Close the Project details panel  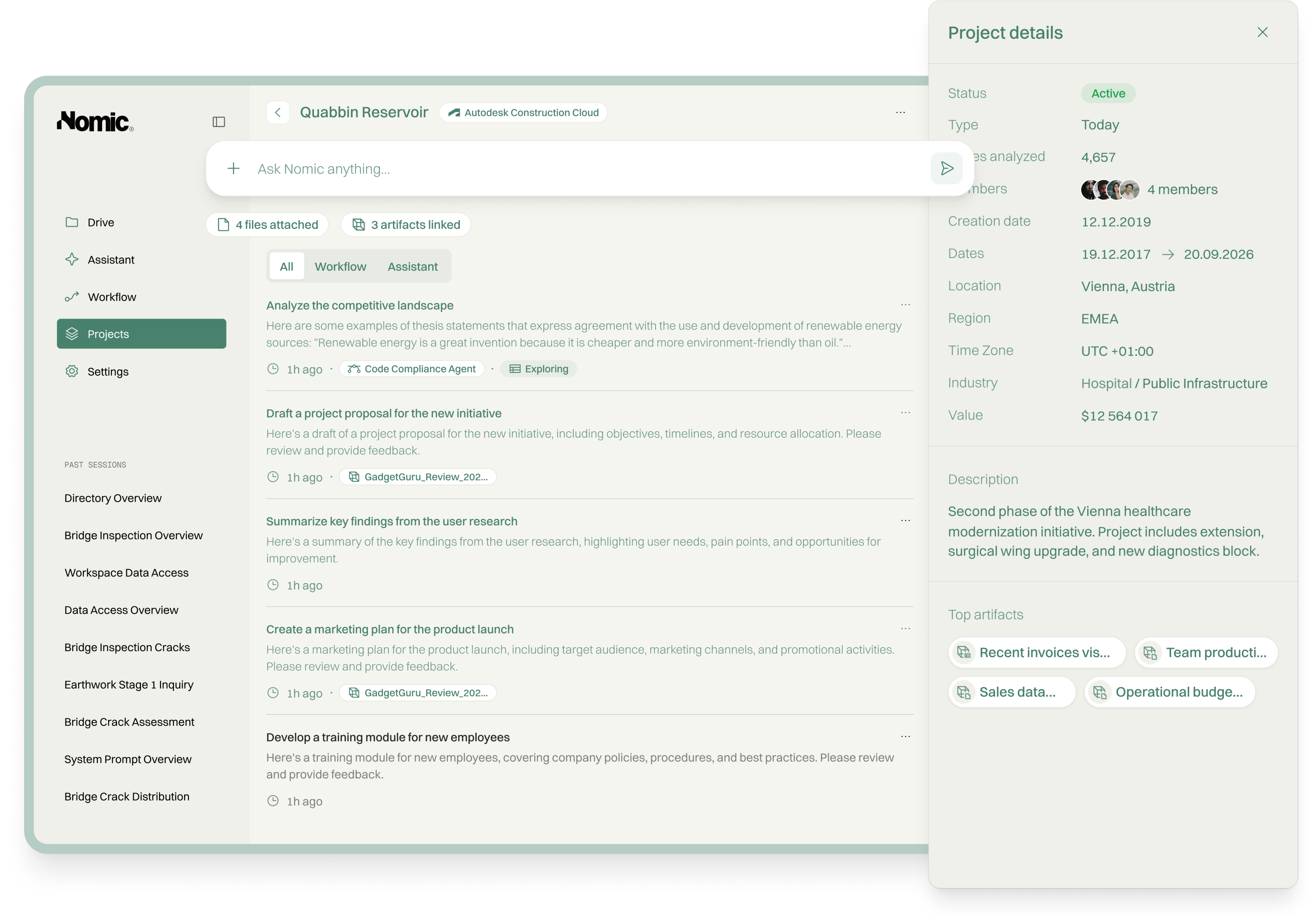[x=1262, y=32]
